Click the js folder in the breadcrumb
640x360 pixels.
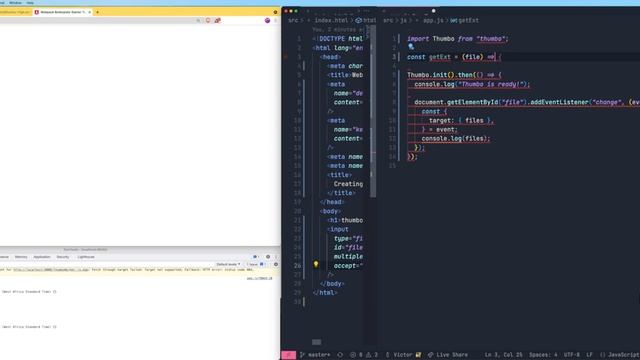tap(403, 20)
